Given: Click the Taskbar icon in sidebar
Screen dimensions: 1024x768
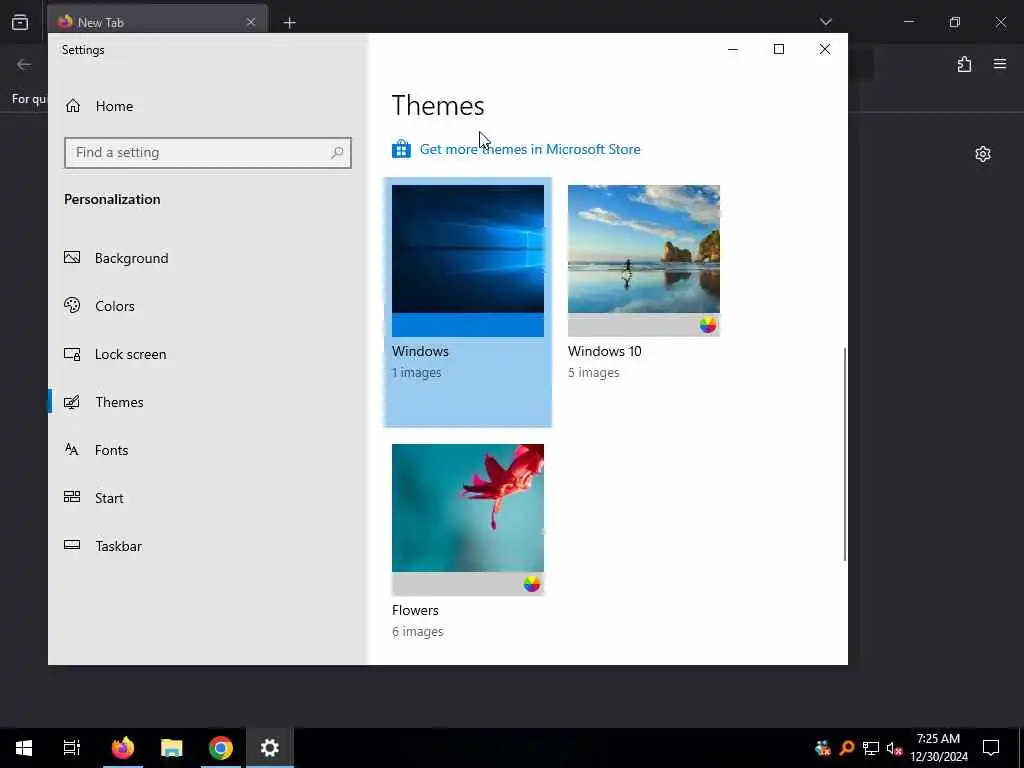Looking at the screenshot, I should pos(72,545).
